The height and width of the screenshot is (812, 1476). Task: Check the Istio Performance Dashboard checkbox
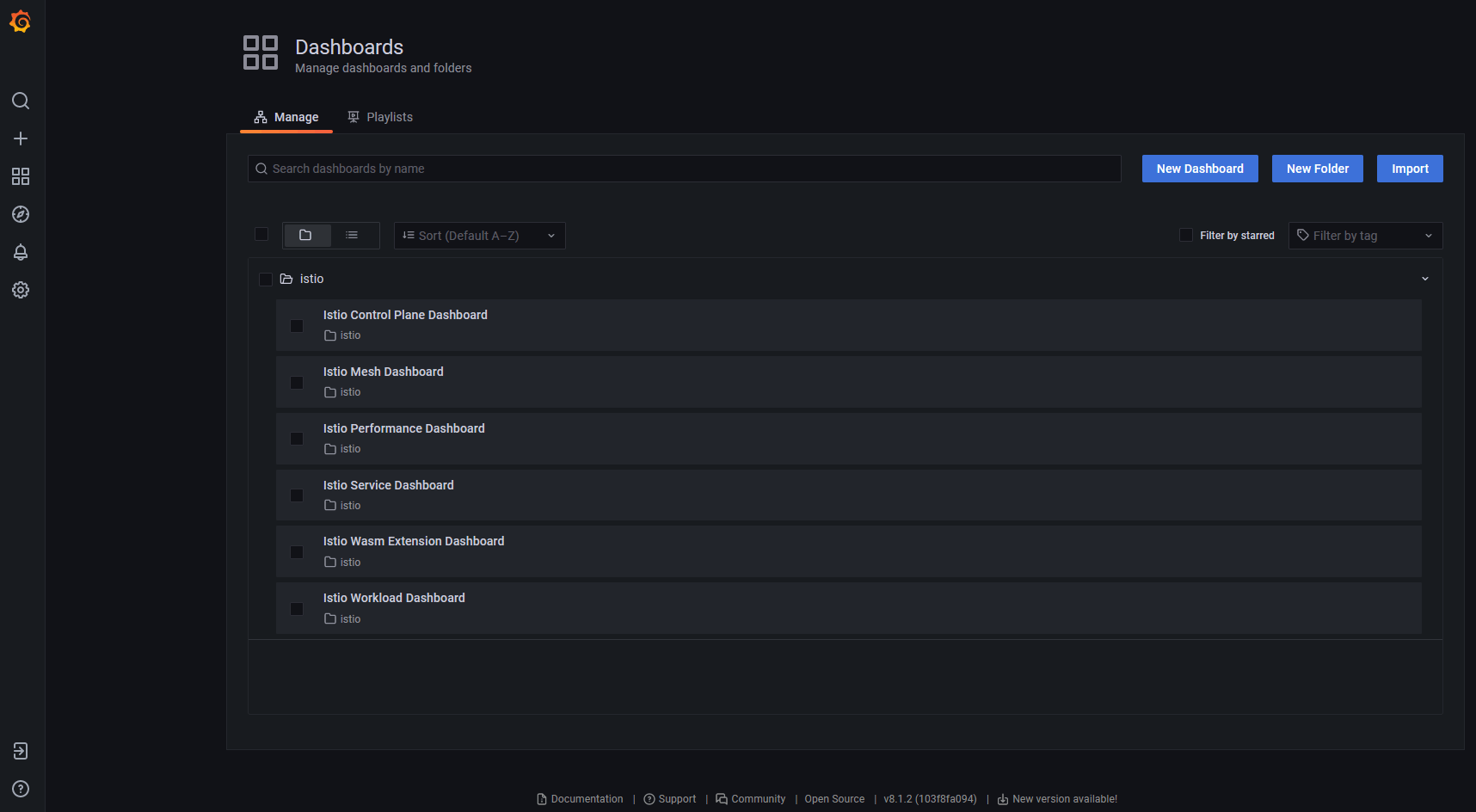pos(297,439)
